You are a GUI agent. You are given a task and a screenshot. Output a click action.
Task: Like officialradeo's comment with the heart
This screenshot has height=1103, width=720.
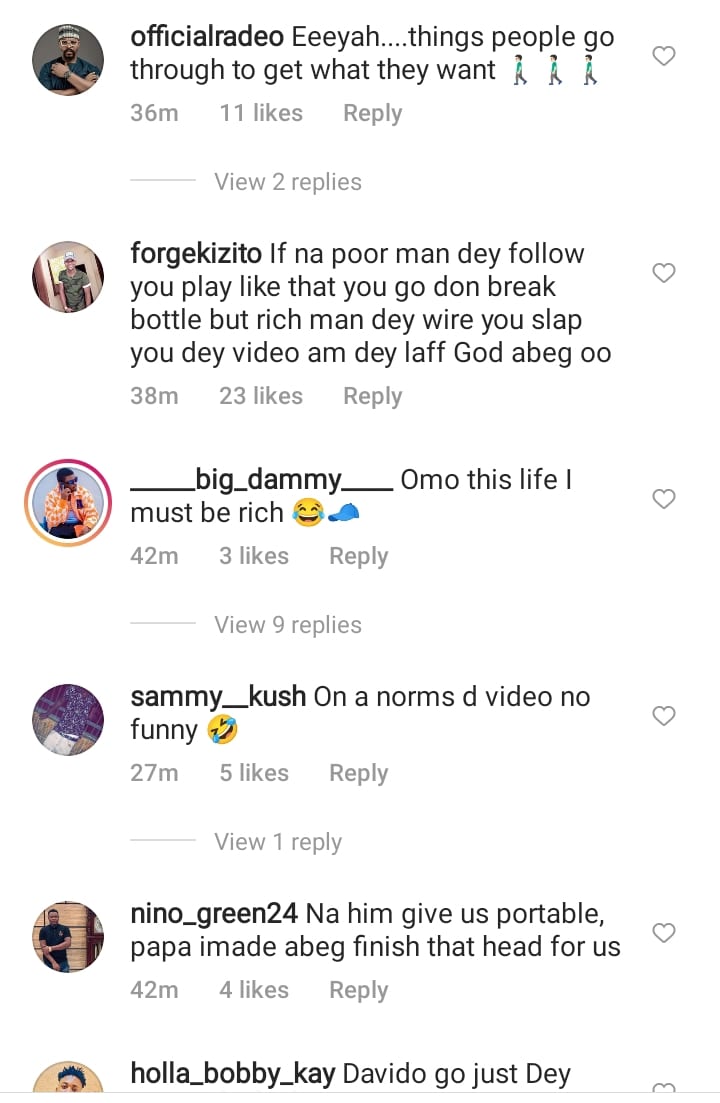664,56
